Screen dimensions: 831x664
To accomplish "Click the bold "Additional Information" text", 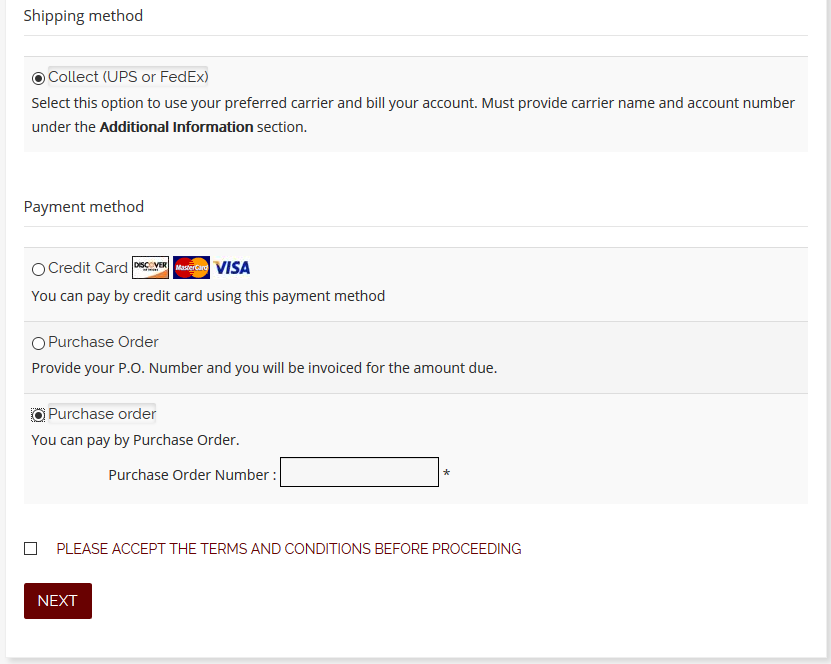I will click(x=176, y=127).
